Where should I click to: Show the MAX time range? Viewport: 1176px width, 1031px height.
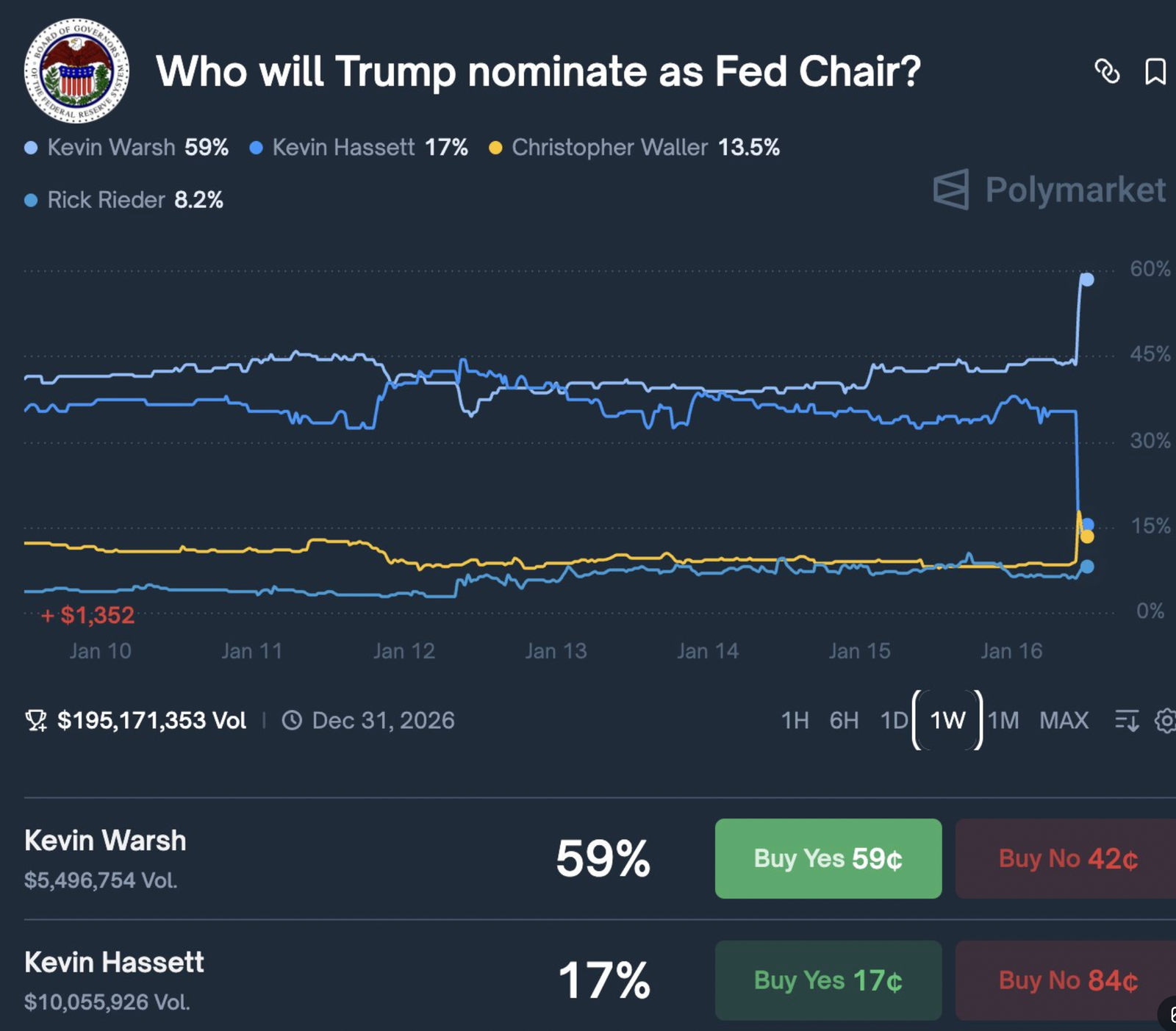(x=1064, y=720)
